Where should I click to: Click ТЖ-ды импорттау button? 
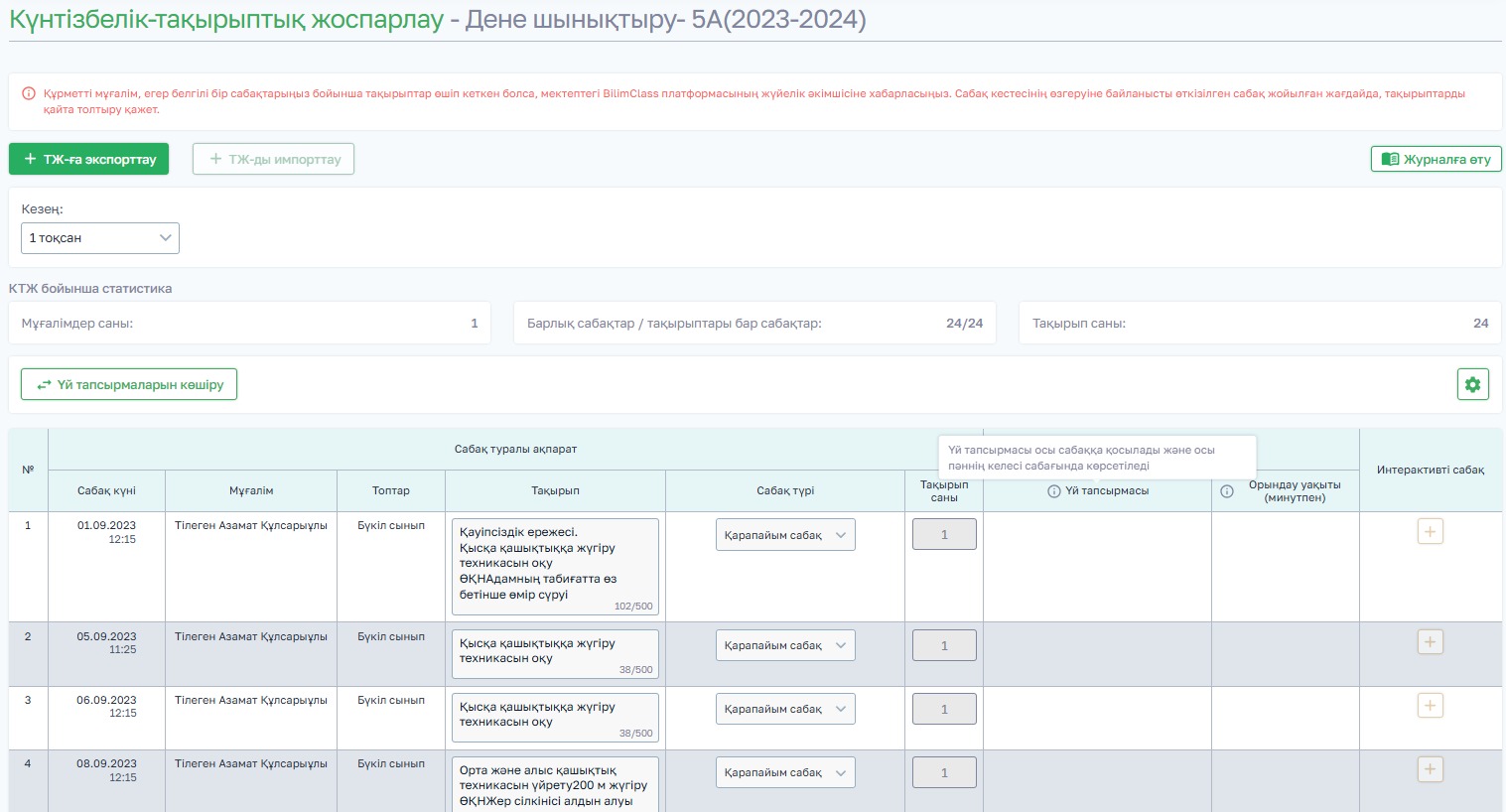(x=273, y=159)
